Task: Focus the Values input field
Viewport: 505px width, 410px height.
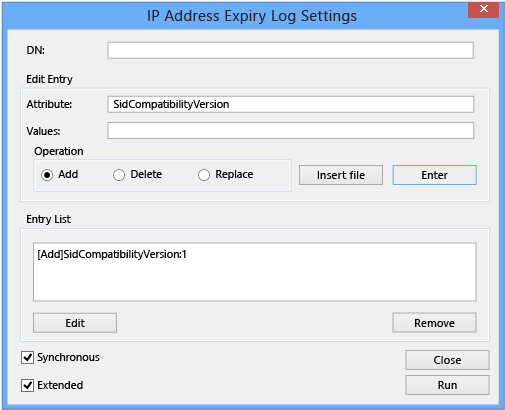Action: (290, 130)
